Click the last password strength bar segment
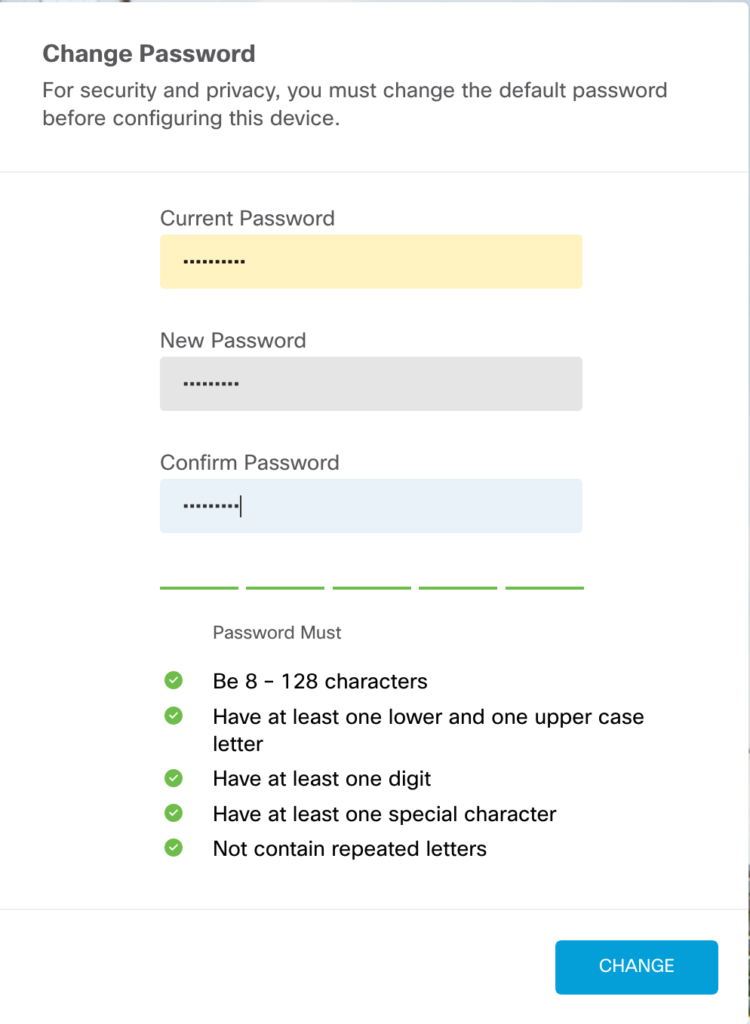Viewport: 750px width, 1024px height. coord(544,588)
